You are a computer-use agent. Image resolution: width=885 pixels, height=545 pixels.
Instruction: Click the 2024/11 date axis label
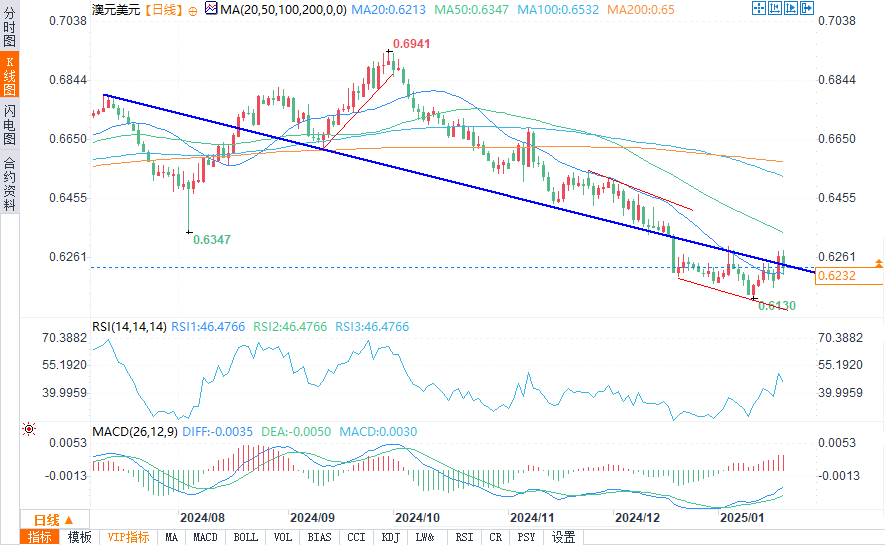[x=532, y=518]
